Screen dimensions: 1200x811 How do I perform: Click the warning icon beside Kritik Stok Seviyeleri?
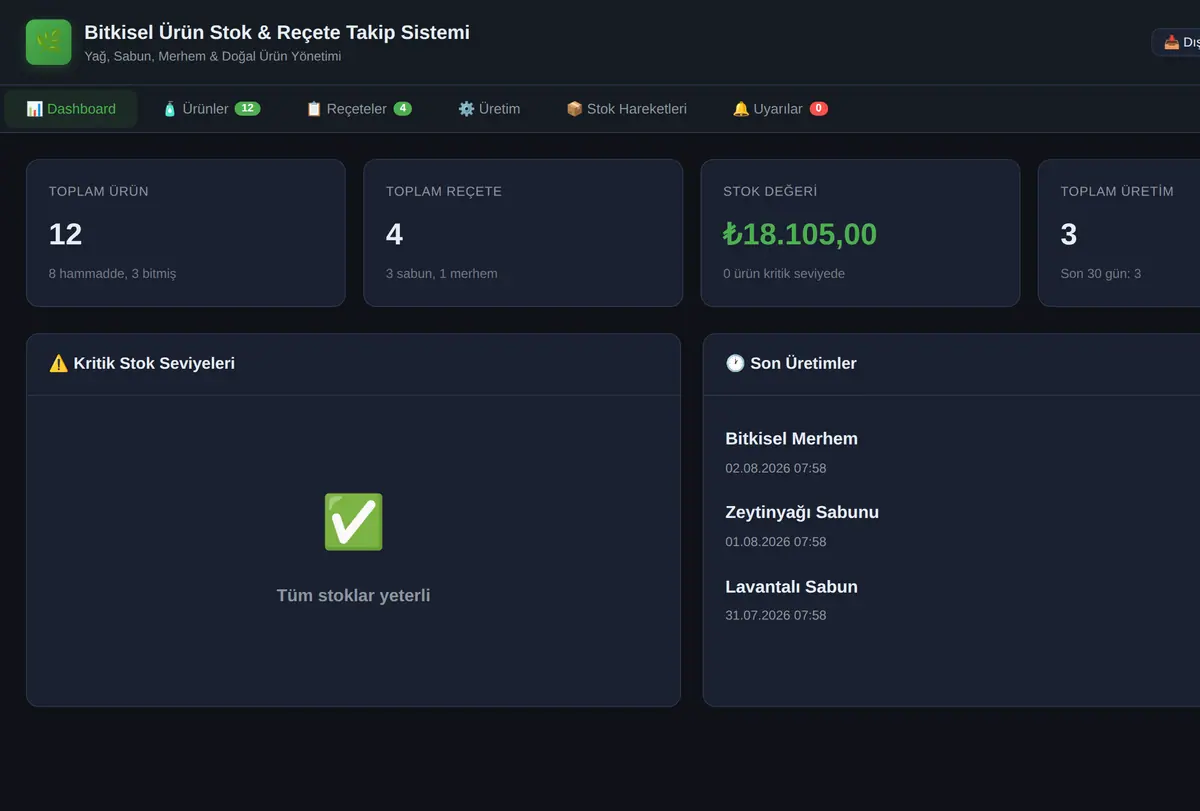59,363
